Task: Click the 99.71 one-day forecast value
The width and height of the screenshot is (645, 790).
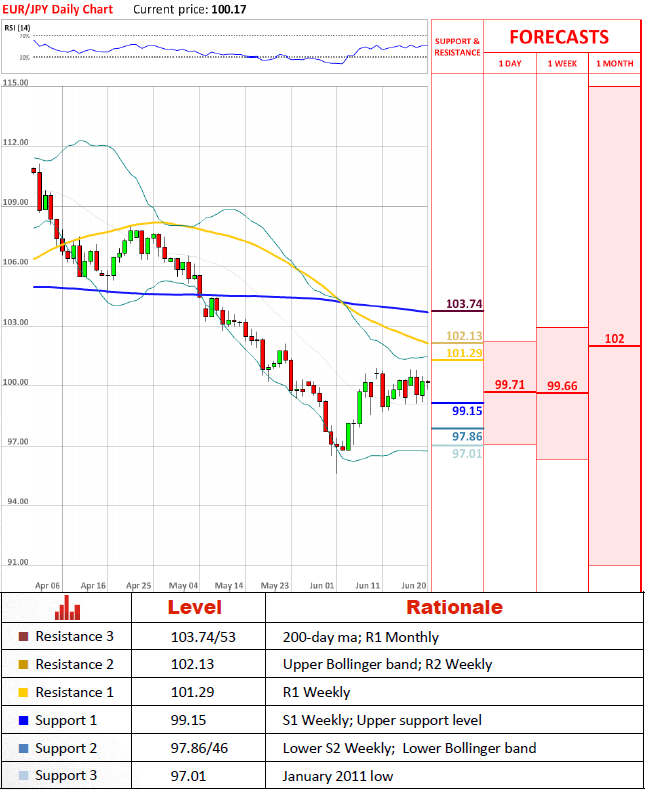Action: [x=509, y=385]
